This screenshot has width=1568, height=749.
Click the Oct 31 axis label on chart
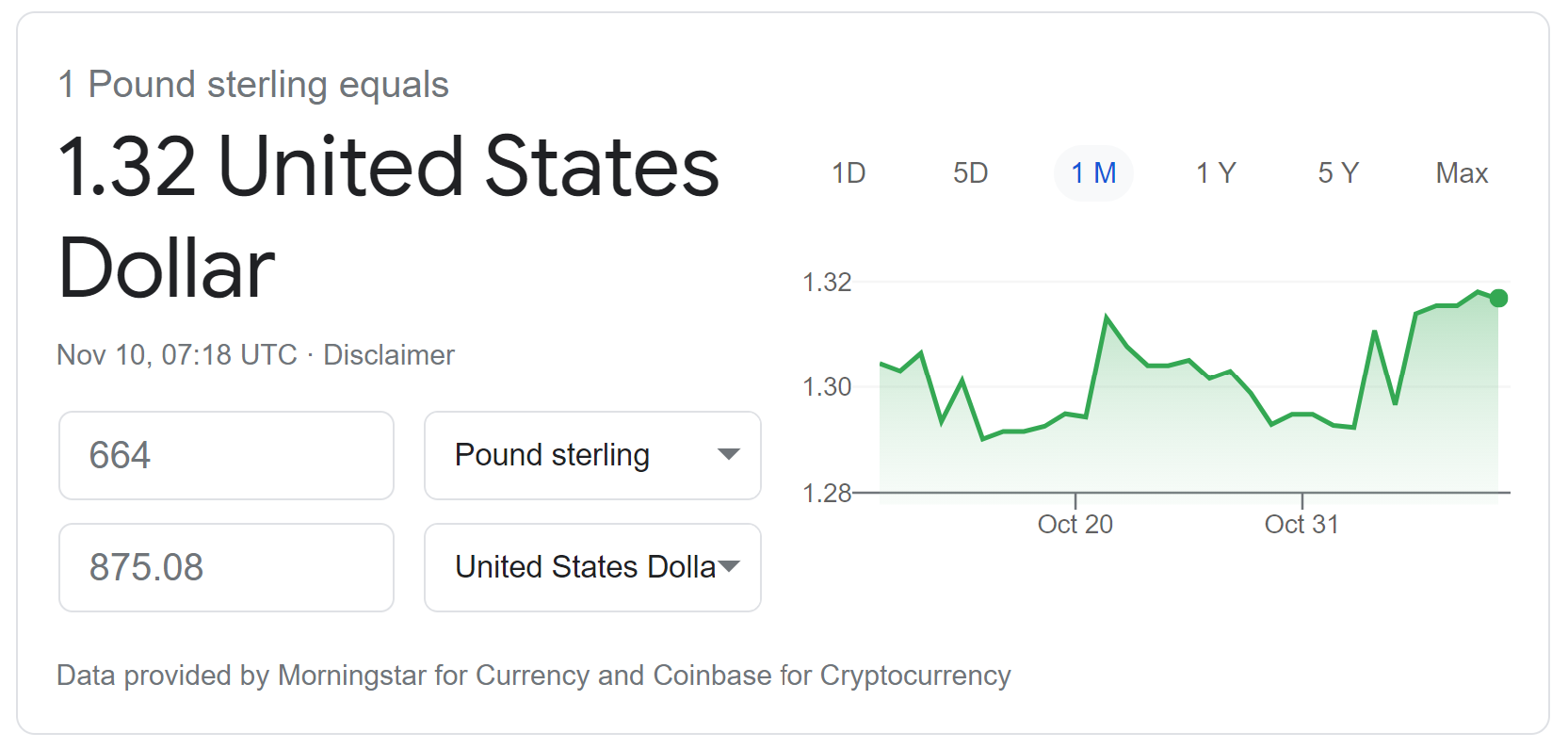(1302, 524)
